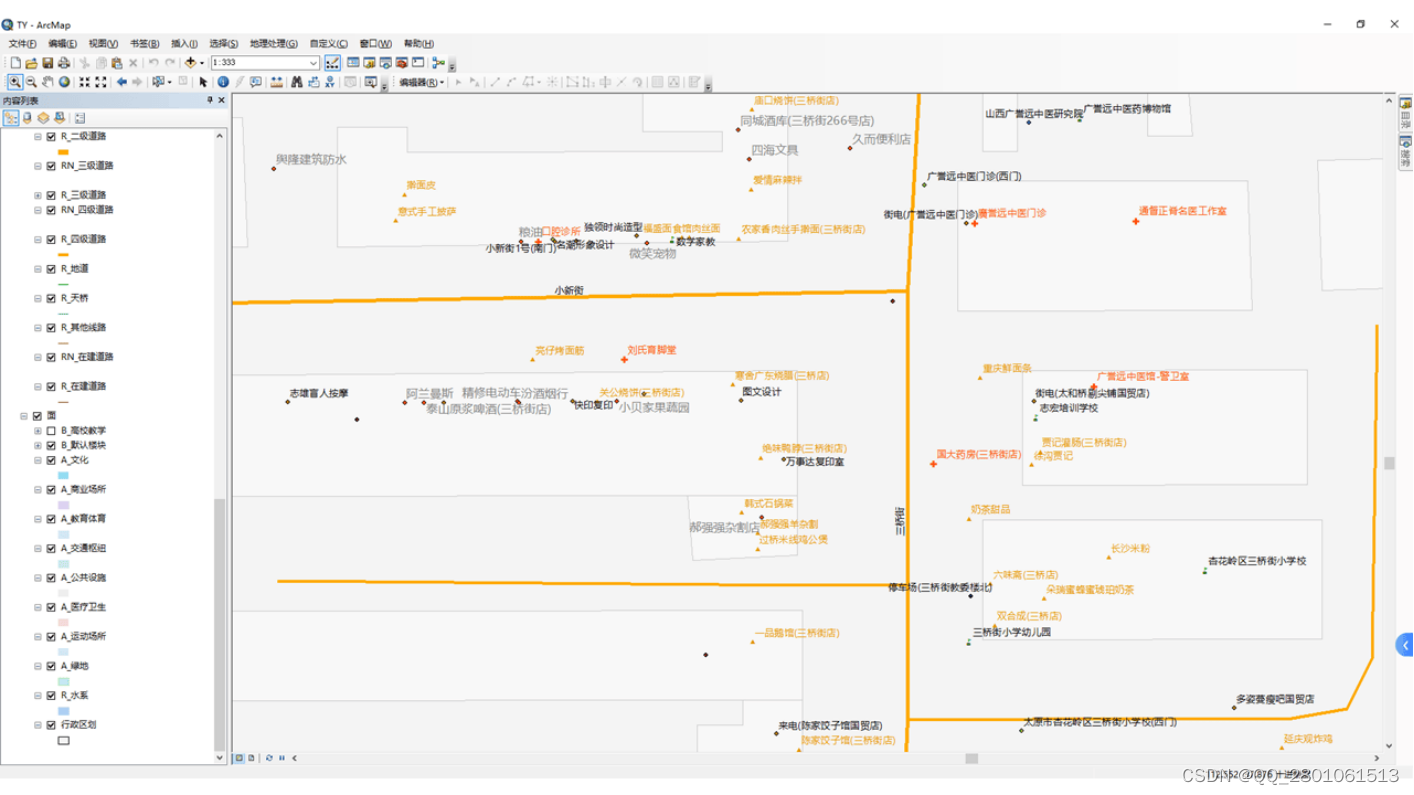The image size is (1414, 795).
Task: Uncheck the R_天桥 layer
Action: pos(51,298)
